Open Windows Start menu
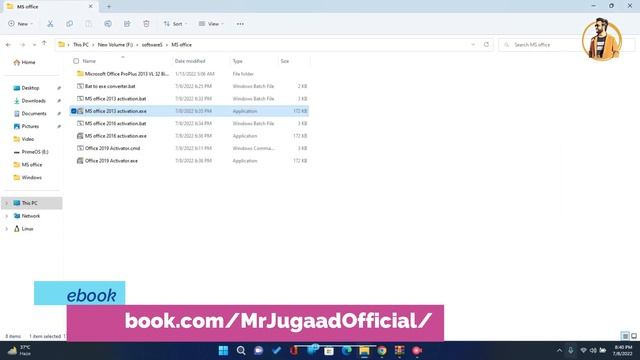 tap(223, 351)
